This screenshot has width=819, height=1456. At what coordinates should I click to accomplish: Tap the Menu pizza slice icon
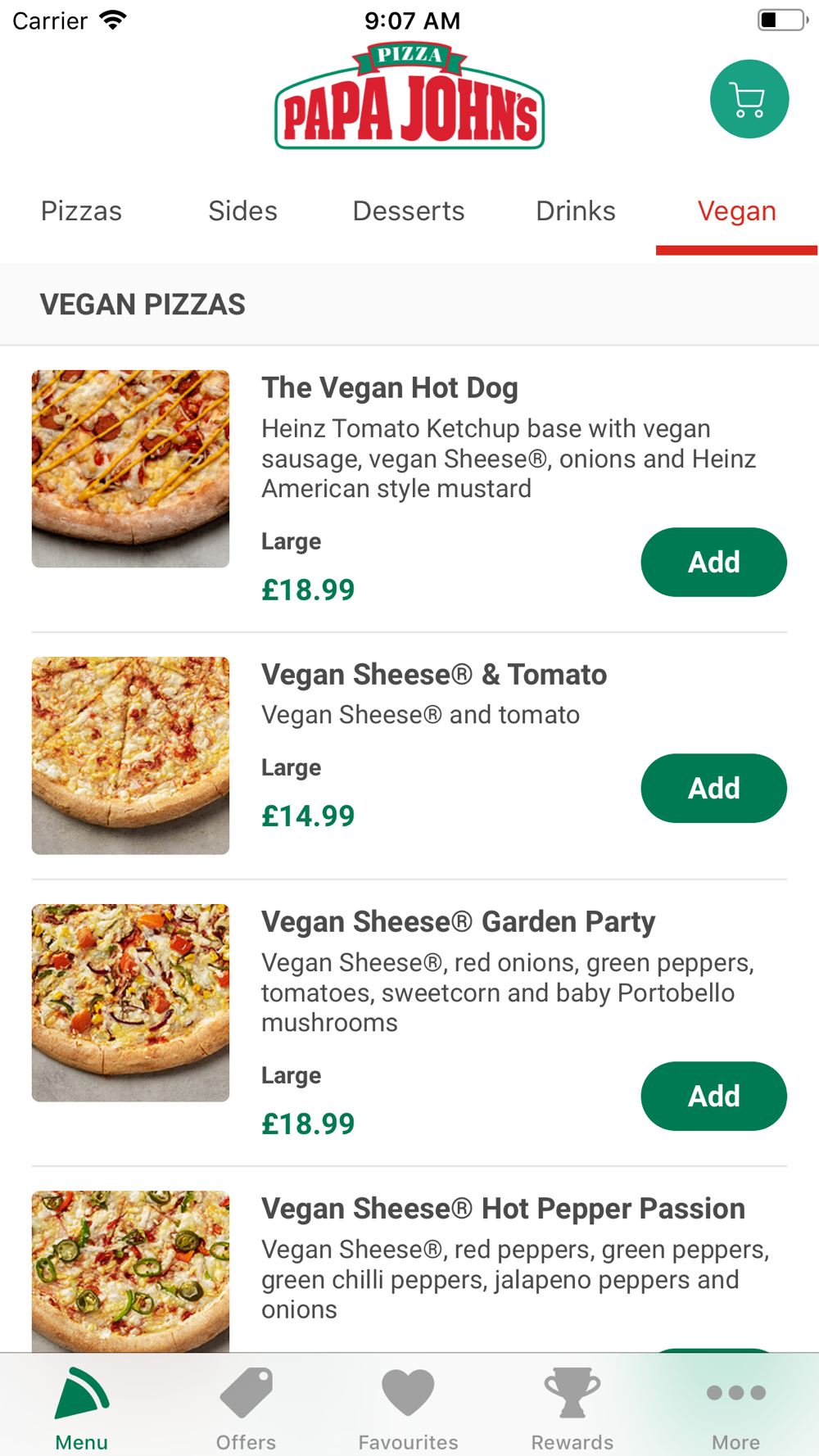(x=81, y=1393)
